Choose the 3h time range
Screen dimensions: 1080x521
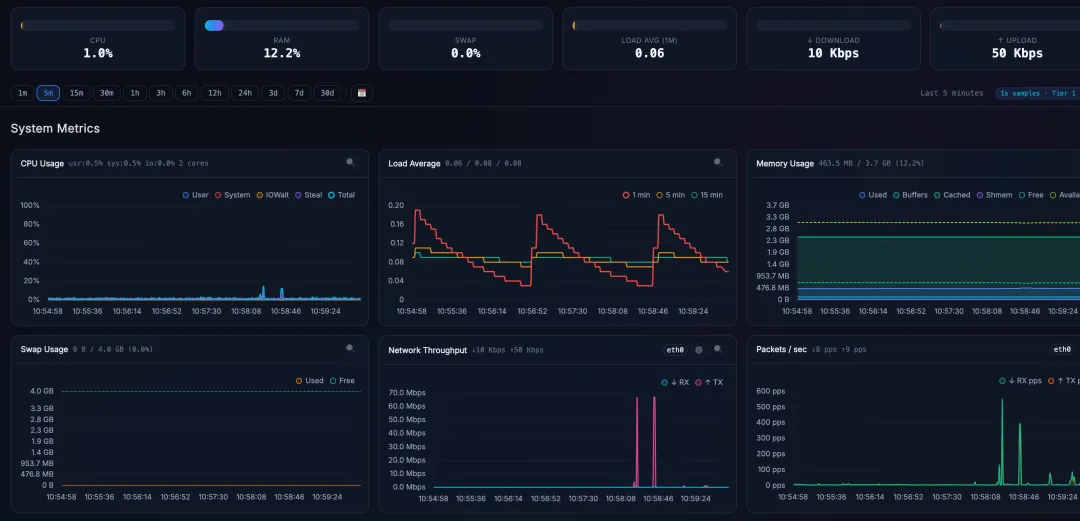point(160,93)
